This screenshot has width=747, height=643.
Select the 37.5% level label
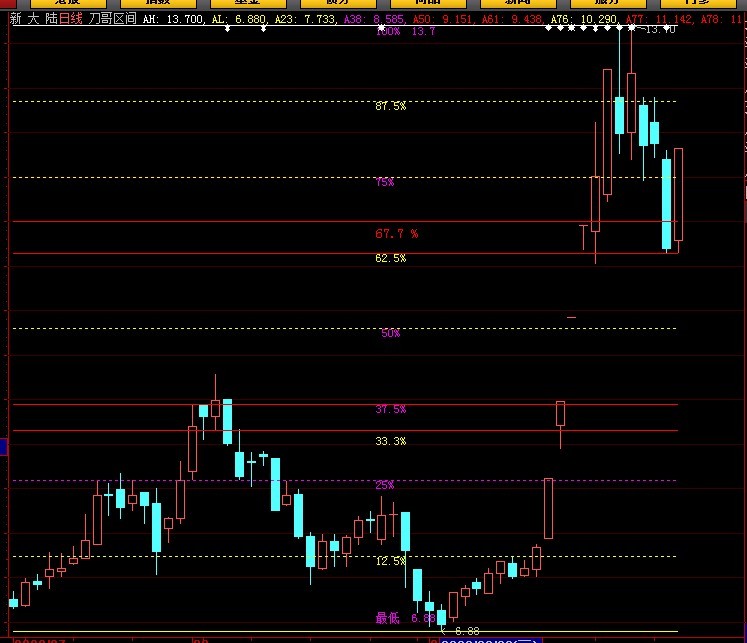(x=391, y=409)
